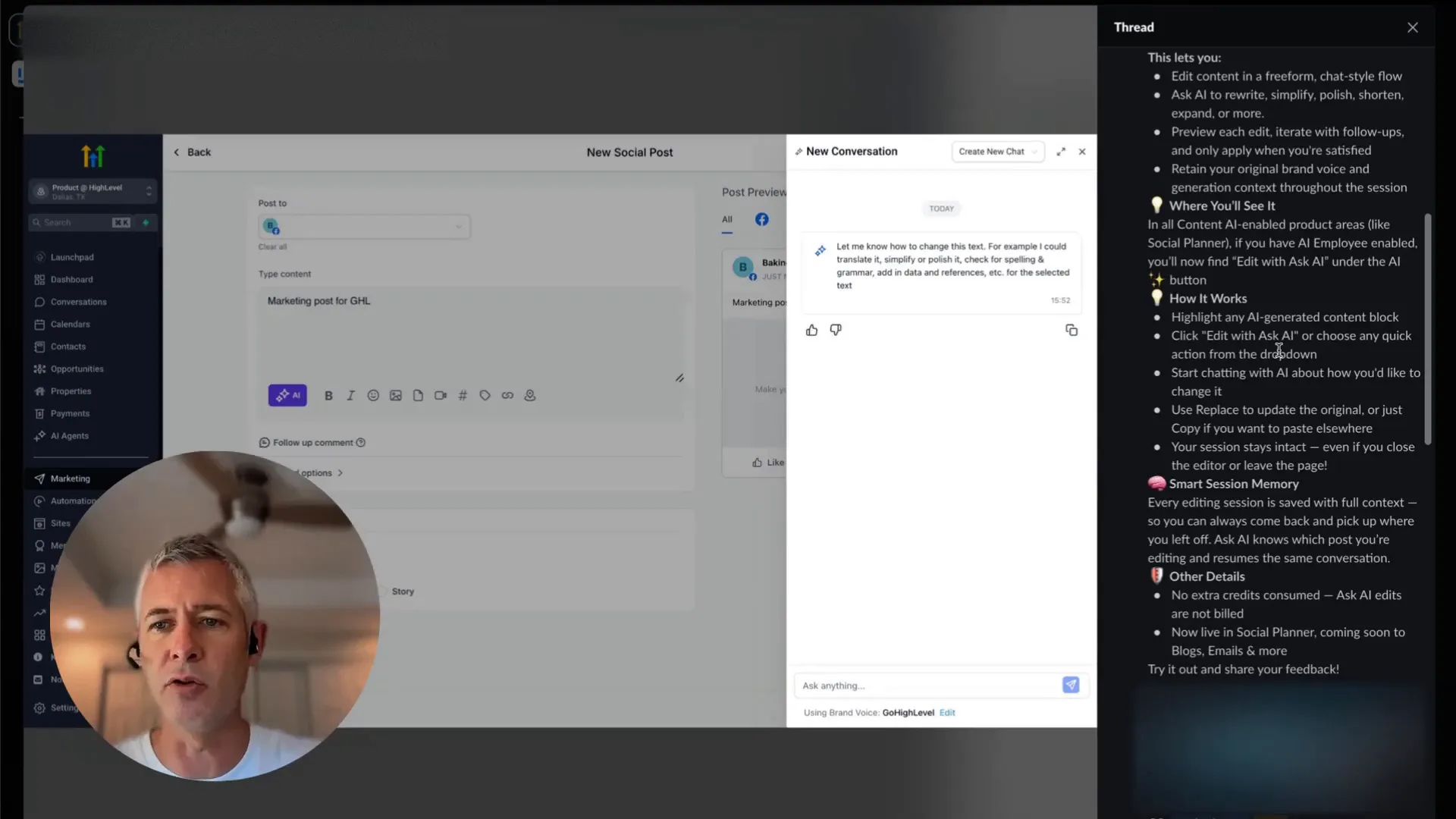This screenshot has width=1456, height=819.
Task: Click the presenter webcam bubble
Action: click(215, 616)
